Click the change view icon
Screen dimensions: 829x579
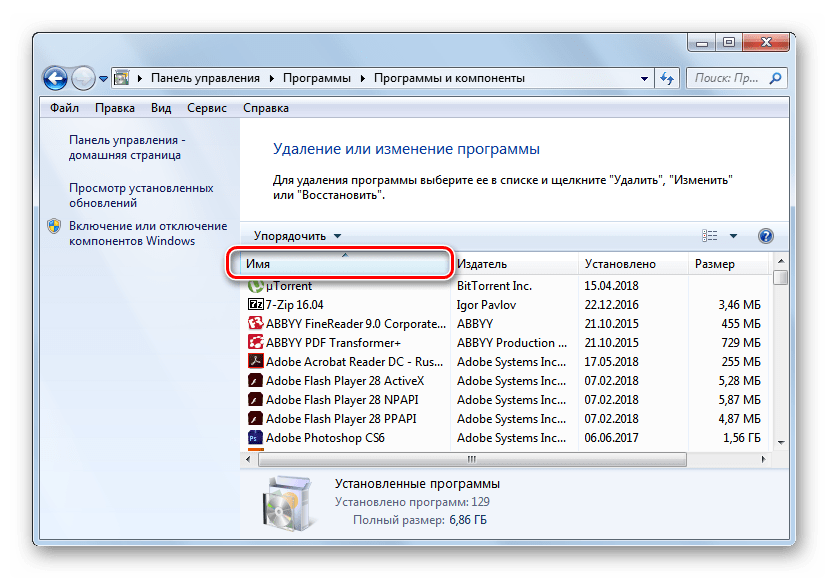click(x=709, y=236)
